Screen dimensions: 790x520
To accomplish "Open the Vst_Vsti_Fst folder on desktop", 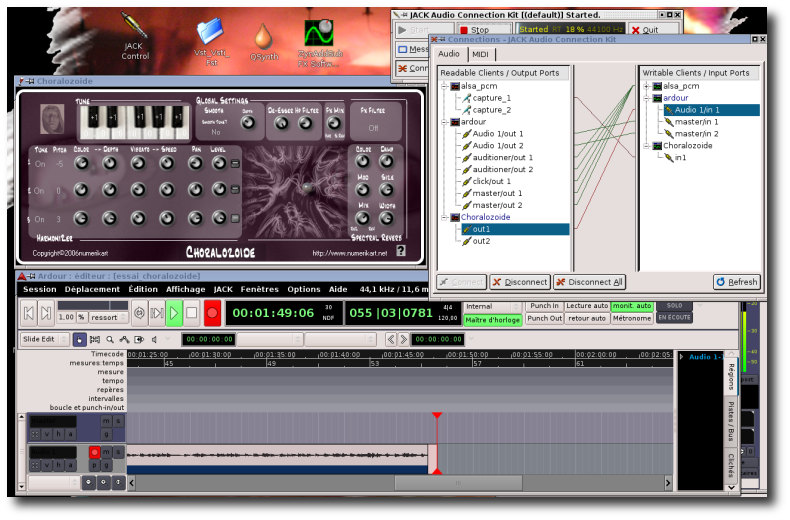I will tap(211, 41).
